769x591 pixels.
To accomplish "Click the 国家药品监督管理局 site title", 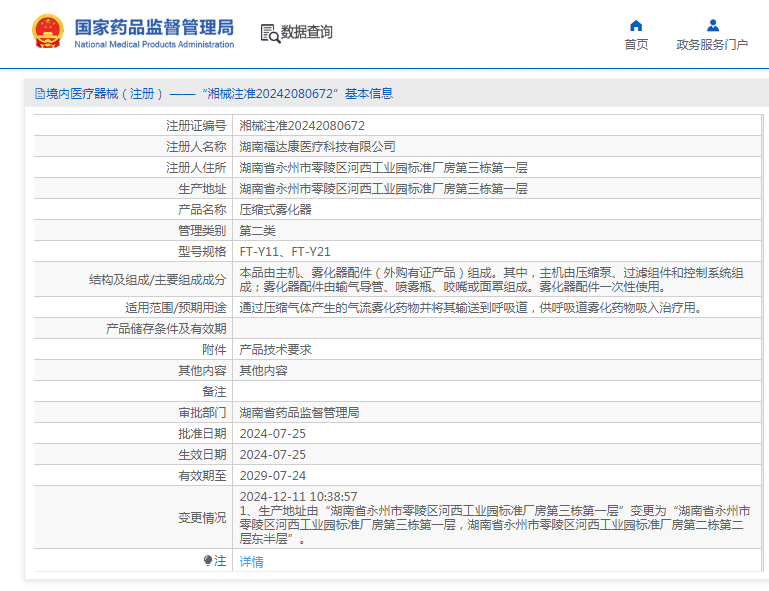I will click(154, 25).
